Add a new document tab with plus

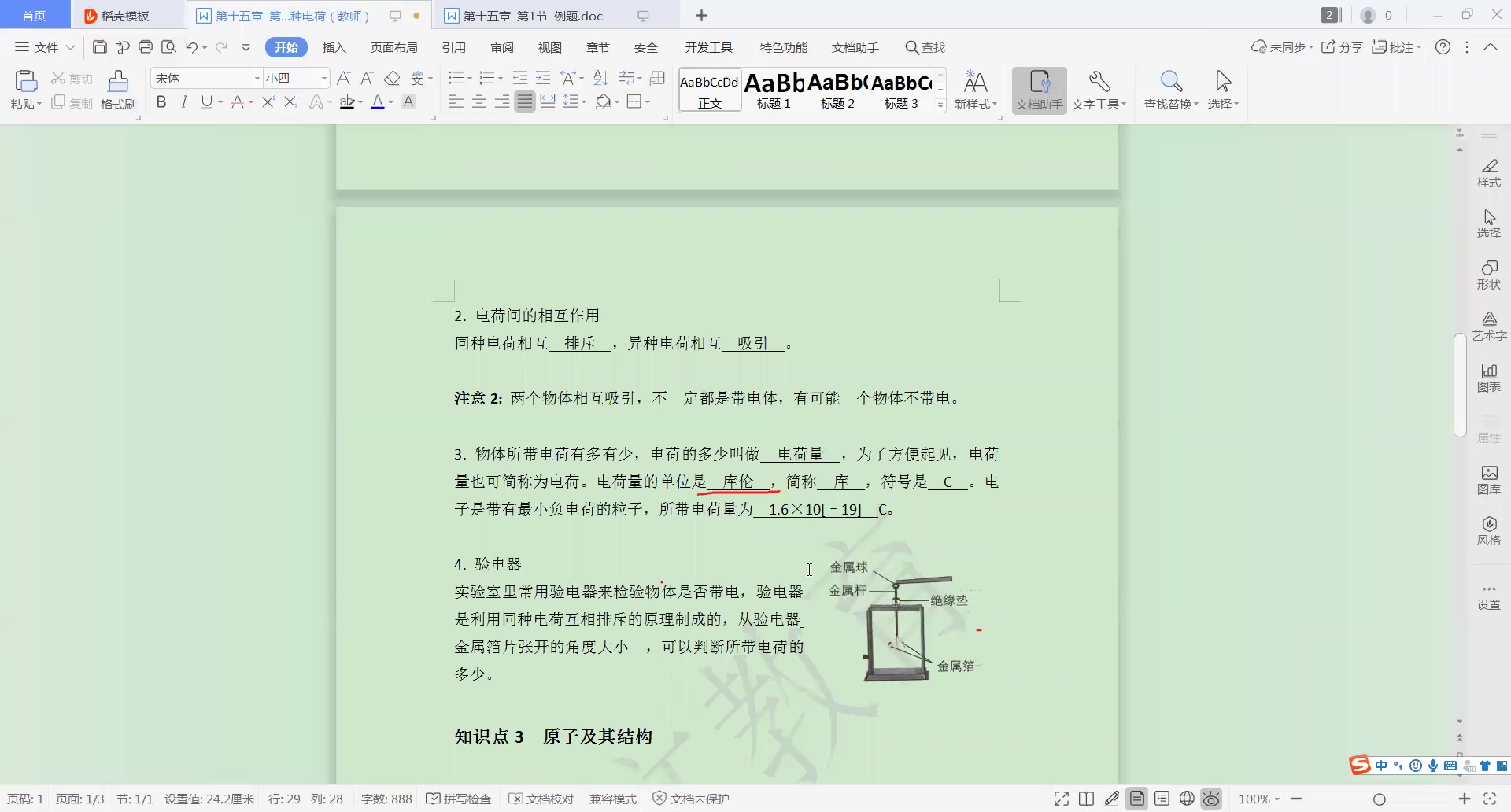[x=702, y=16]
